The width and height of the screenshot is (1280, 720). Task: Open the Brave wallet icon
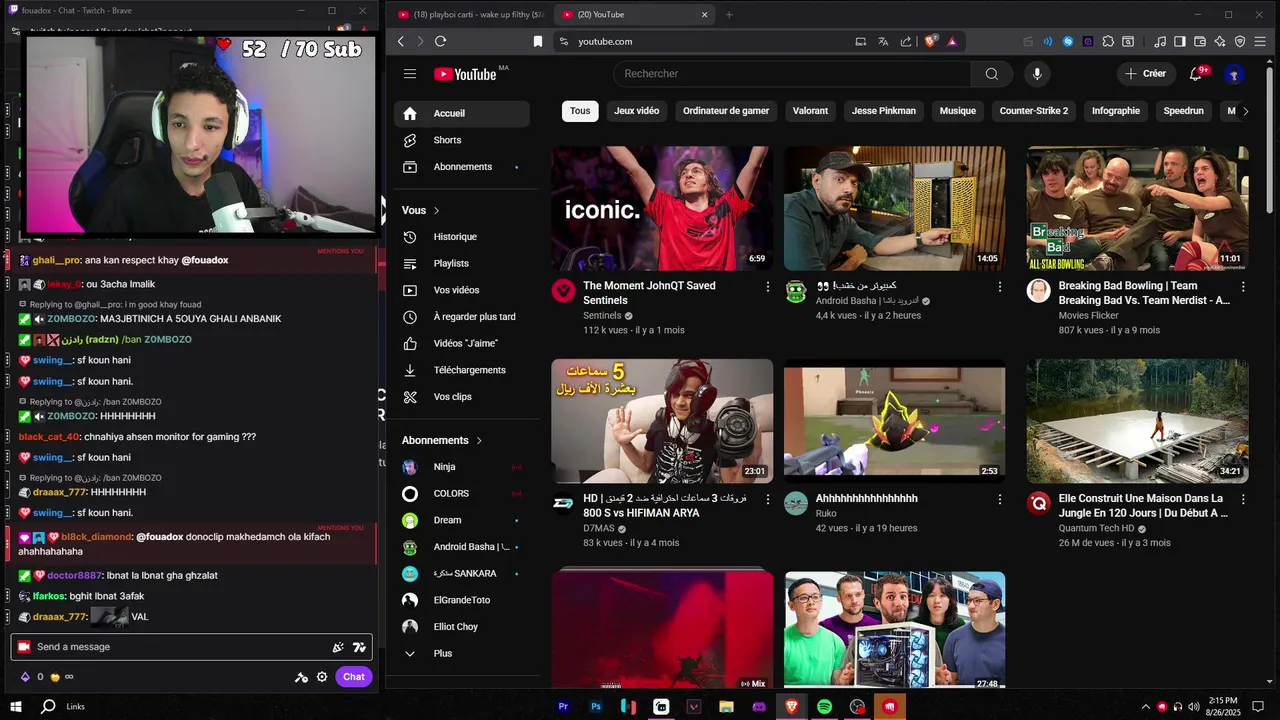(1200, 41)
